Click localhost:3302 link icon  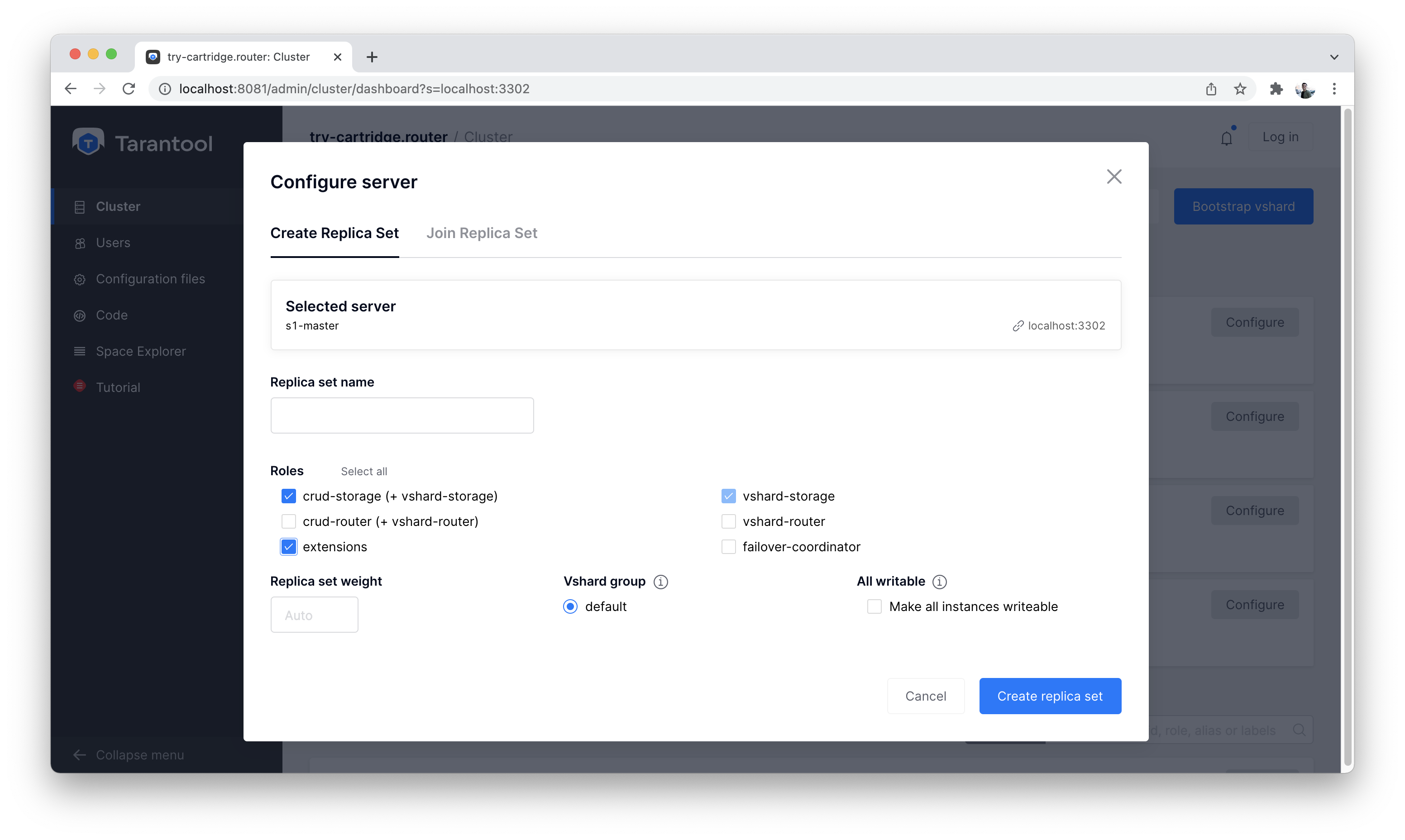pyautogui.click(x=1018, y=326)
